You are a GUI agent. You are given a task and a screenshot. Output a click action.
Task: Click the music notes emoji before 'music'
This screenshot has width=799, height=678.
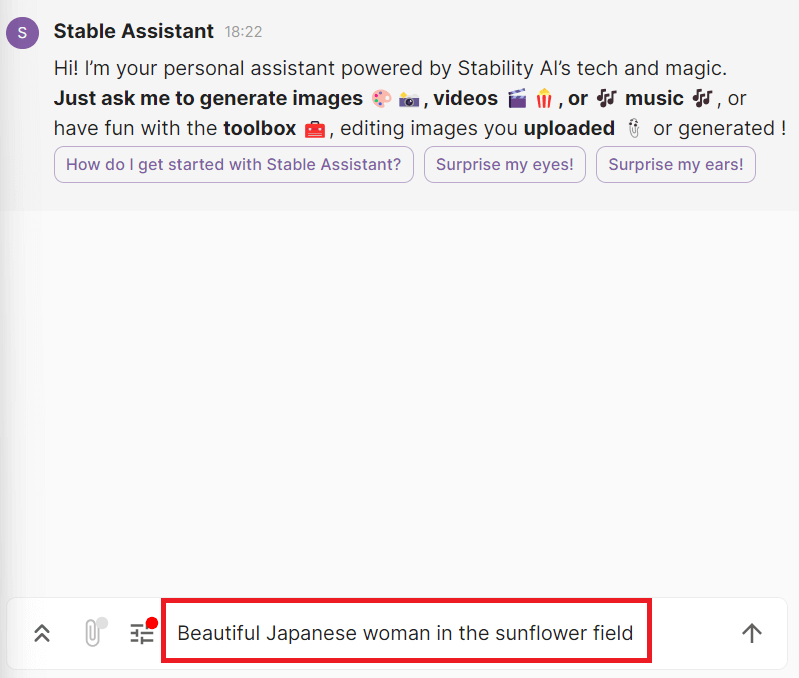click(x=606, y=98)
